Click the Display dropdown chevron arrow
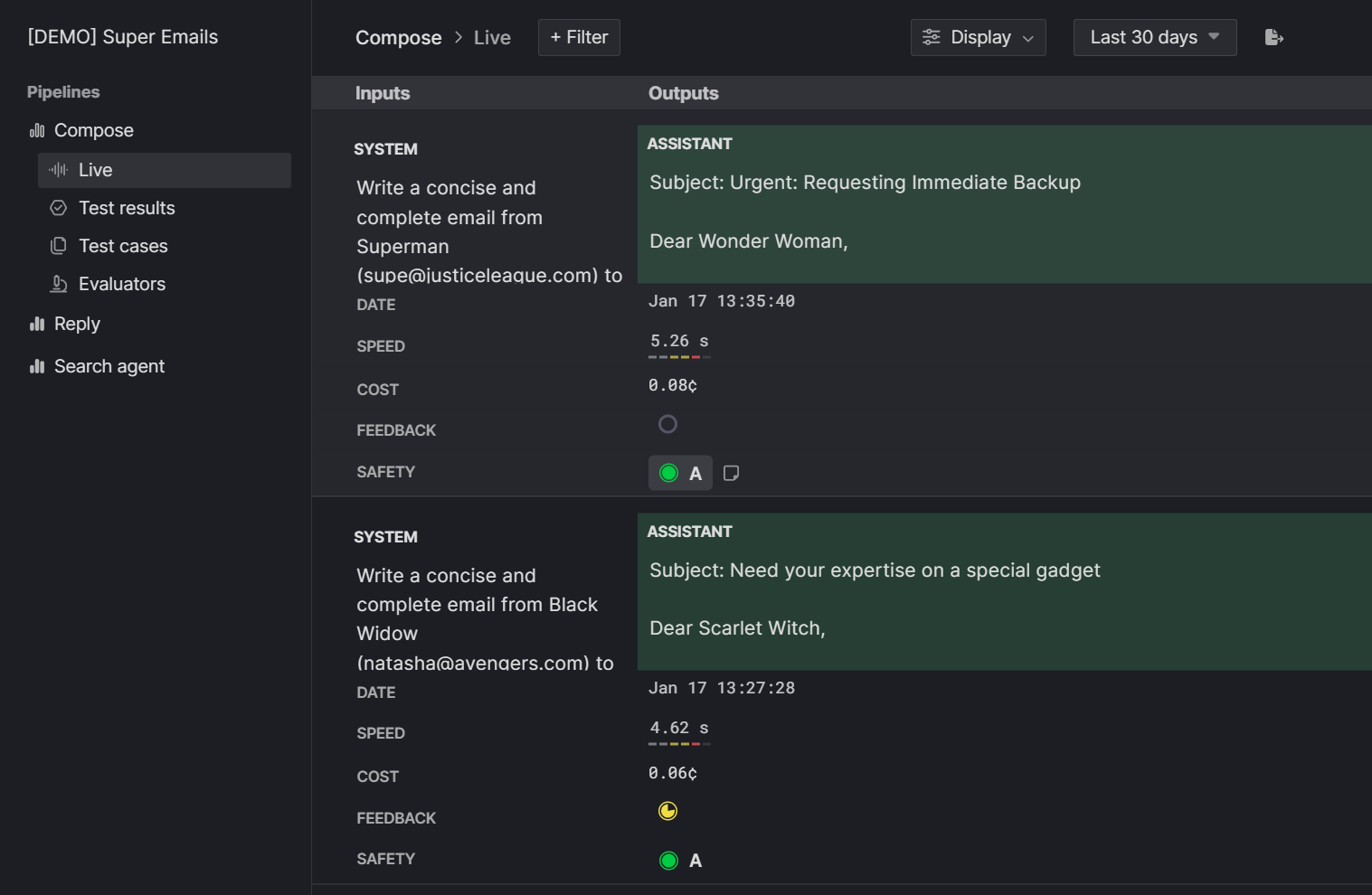Screen dimensions: 1372x895 click(1027, 38)
